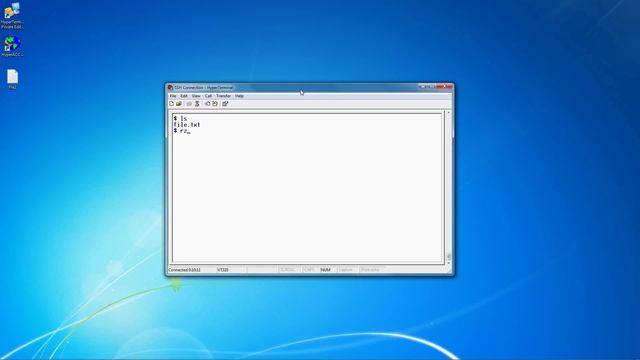Open the Edit menu

click(x=184, y=96)
